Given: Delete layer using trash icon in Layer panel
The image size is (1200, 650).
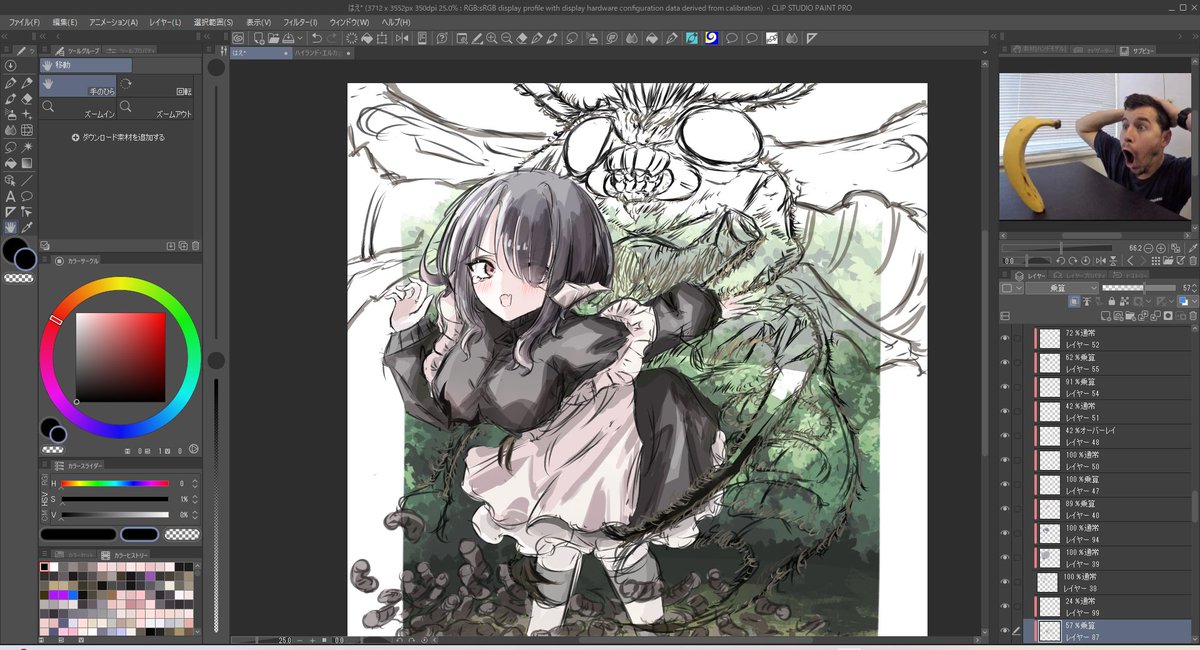Looking at the screenshot, I should (1193, 315).
